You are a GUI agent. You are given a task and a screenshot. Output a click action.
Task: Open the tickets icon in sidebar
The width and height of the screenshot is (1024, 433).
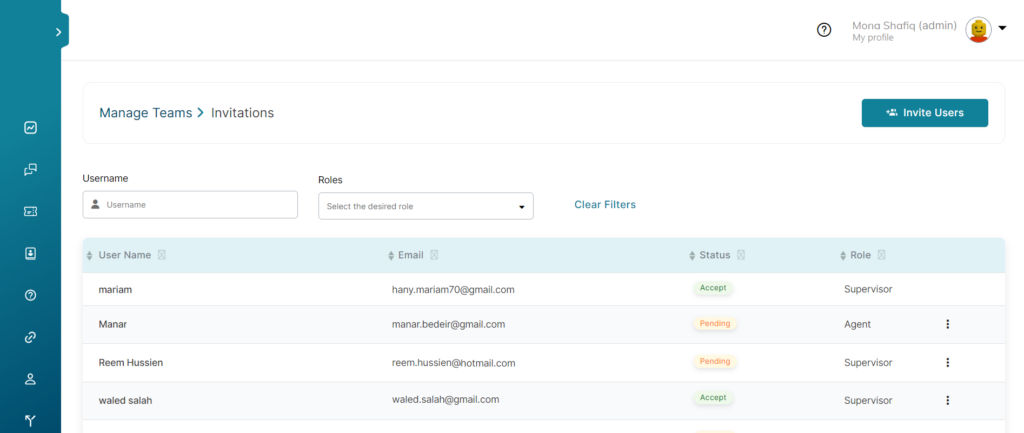click(30, 212)
